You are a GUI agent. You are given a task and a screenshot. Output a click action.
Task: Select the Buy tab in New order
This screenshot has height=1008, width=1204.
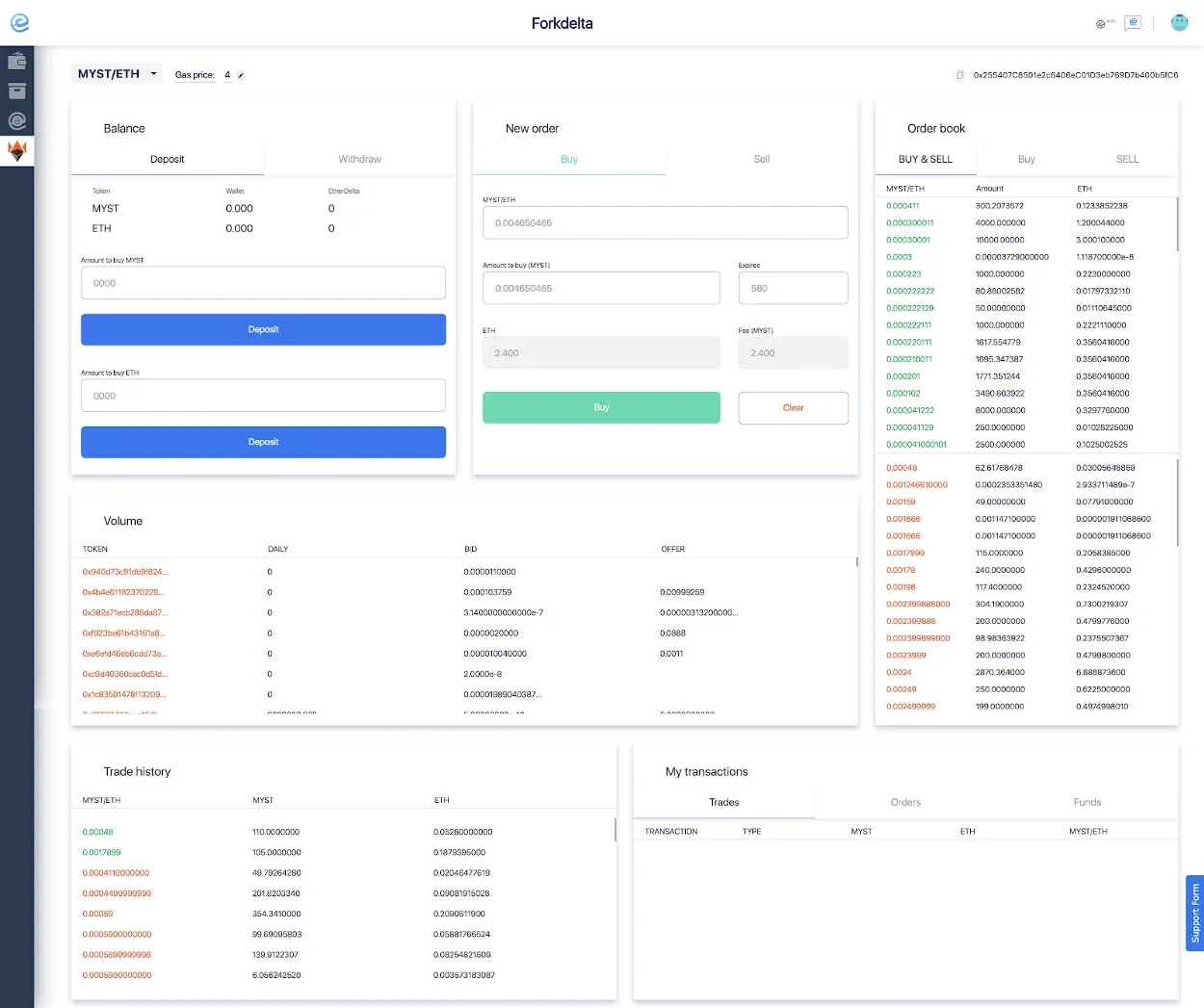tap(569, 159)
